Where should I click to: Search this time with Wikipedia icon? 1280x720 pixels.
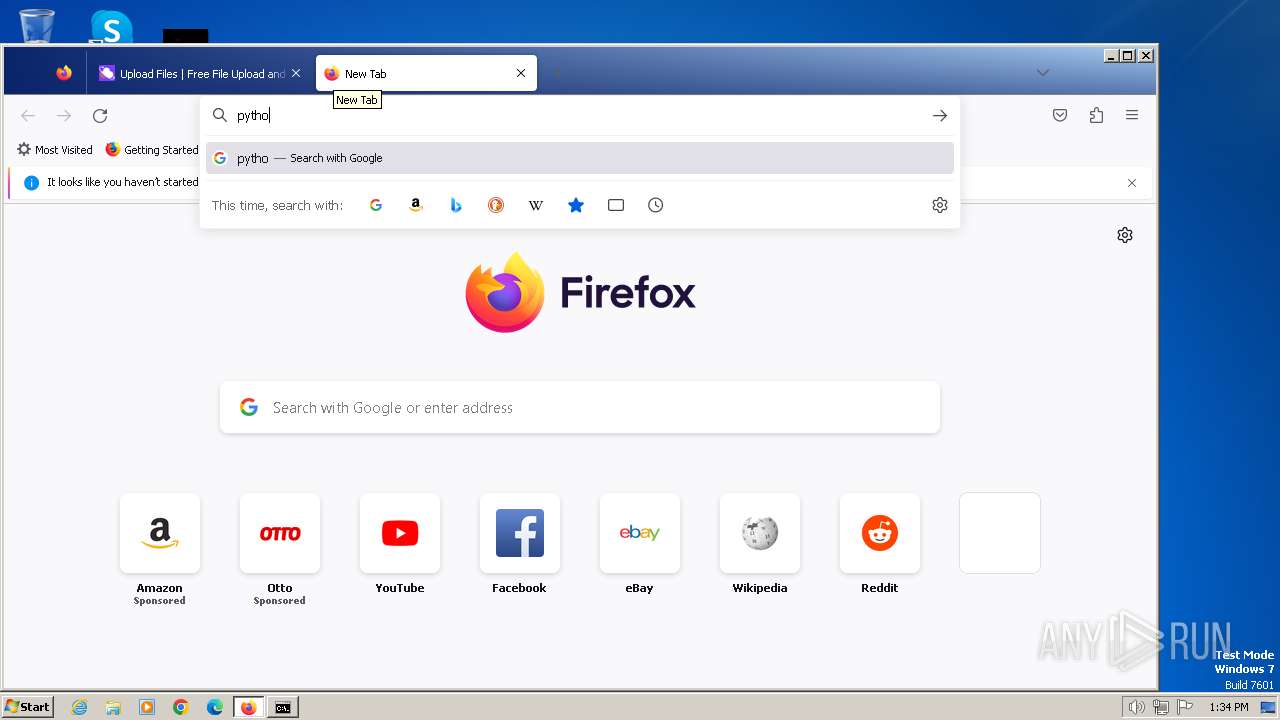pyautogui.click(x=536, y=205)
